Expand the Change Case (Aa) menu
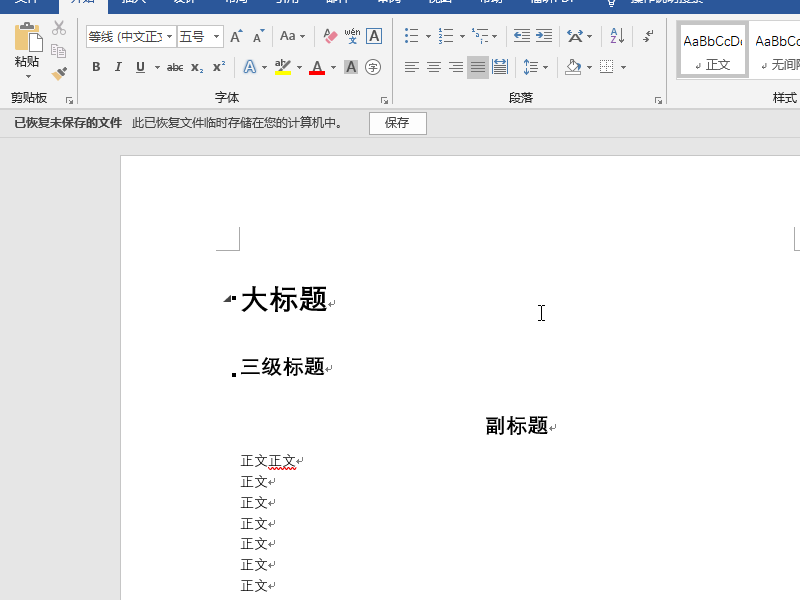 (292, 36)
